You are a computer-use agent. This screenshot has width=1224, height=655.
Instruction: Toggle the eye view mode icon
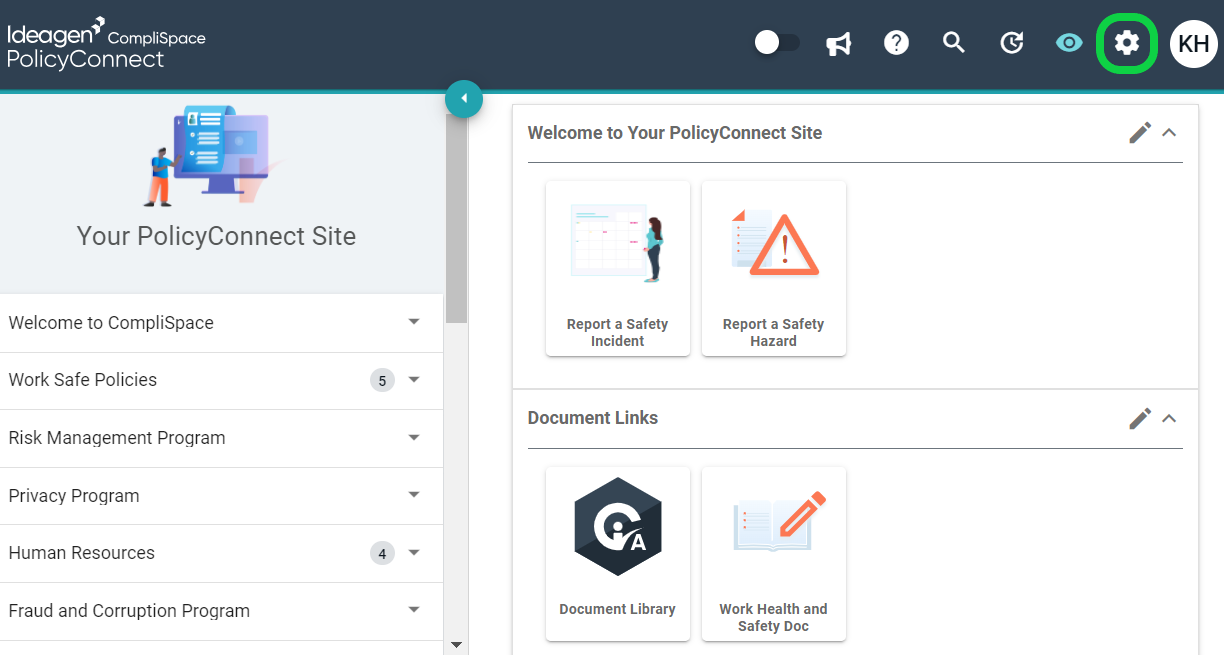coord(1069,43)
